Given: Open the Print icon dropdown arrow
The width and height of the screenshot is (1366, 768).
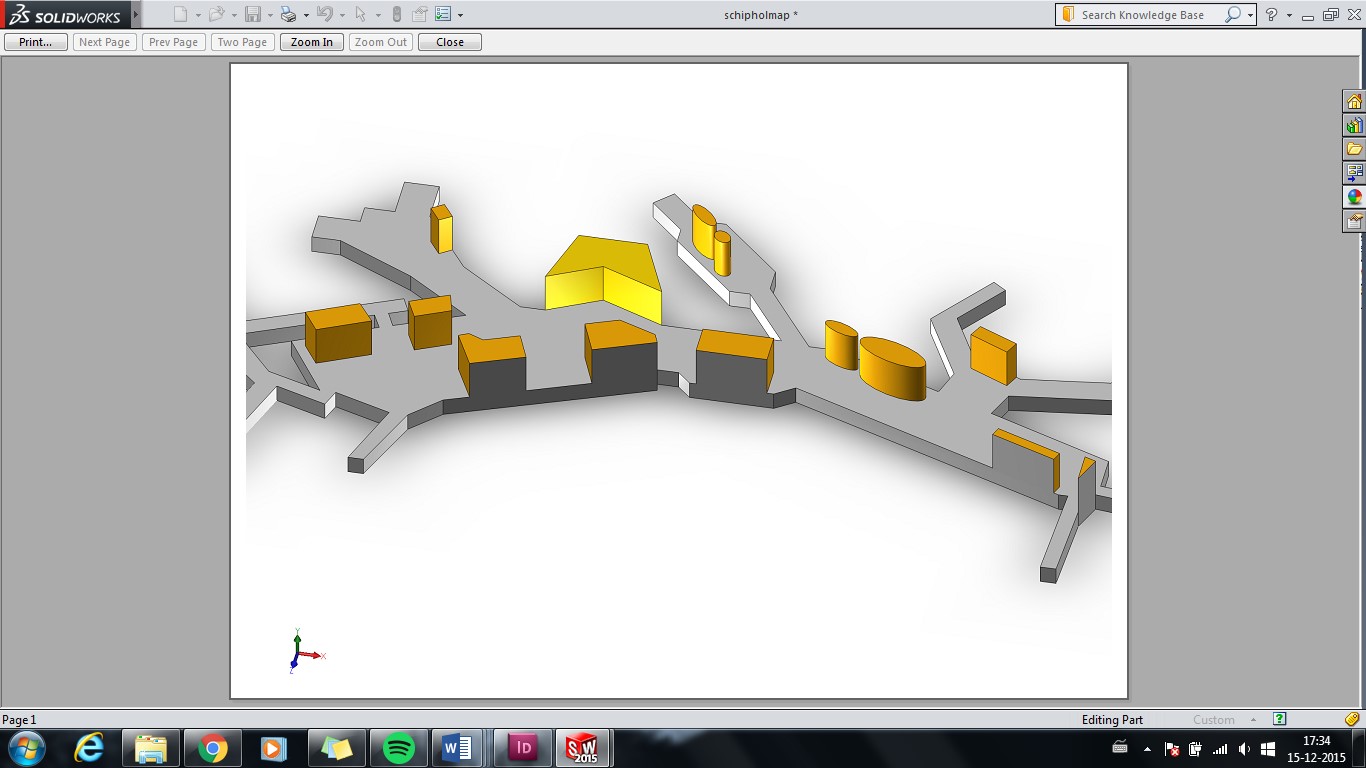Looking at the screenshot, I should [306, 16].
